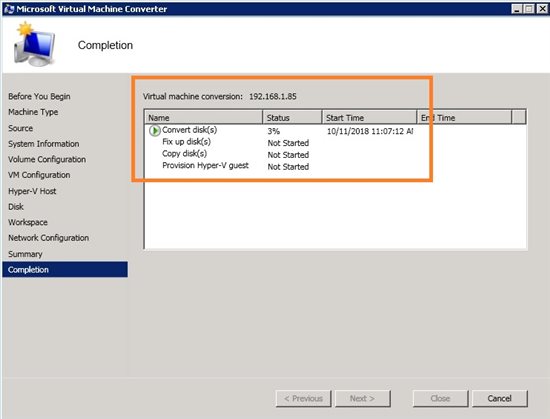The height and width of the screenshot is (419, 550).
Task: Click the 3% status value
Action: pos(274,131)
